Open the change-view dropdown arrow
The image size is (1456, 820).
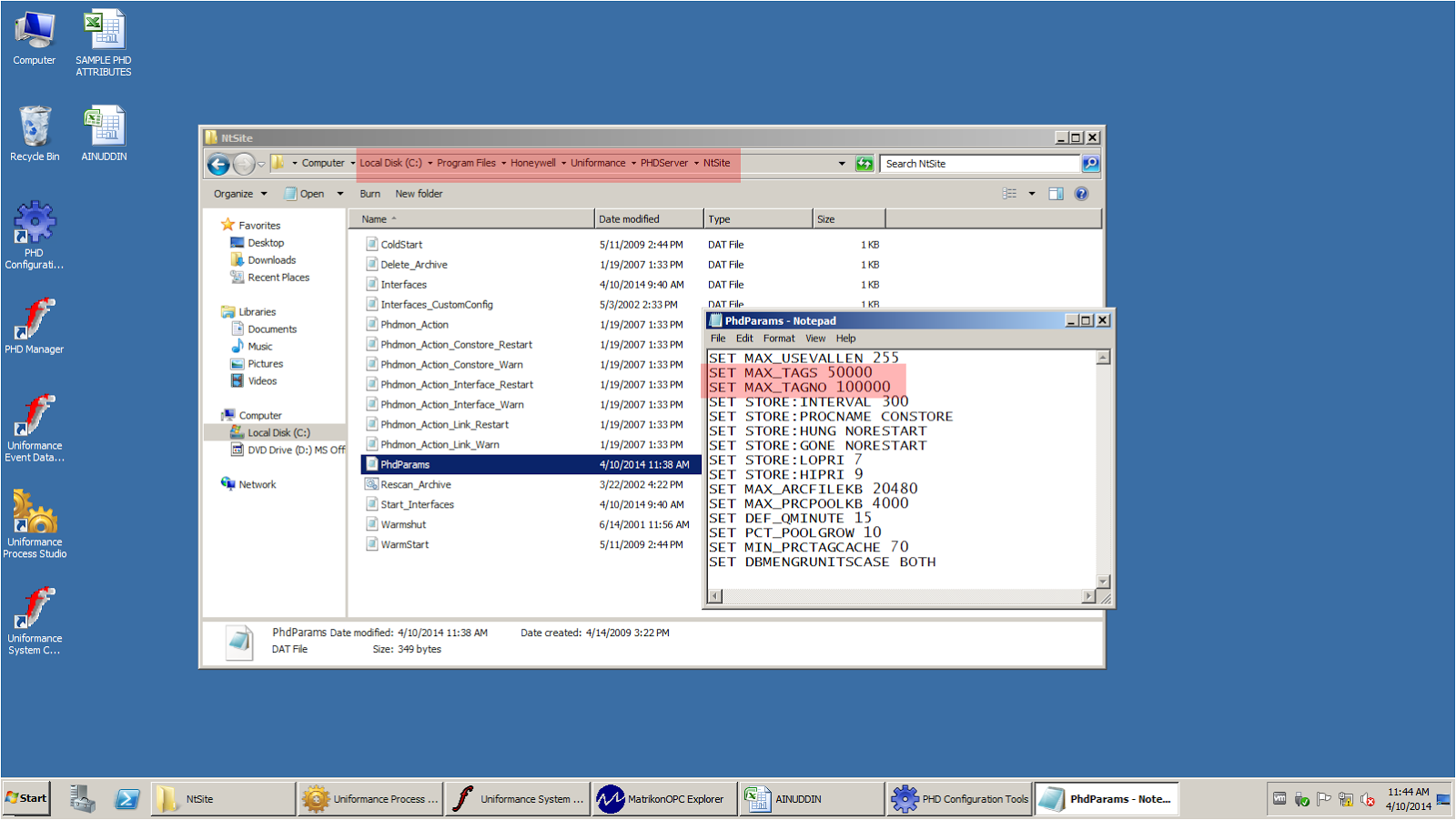pyautogui.click(x=1031, y=193)
